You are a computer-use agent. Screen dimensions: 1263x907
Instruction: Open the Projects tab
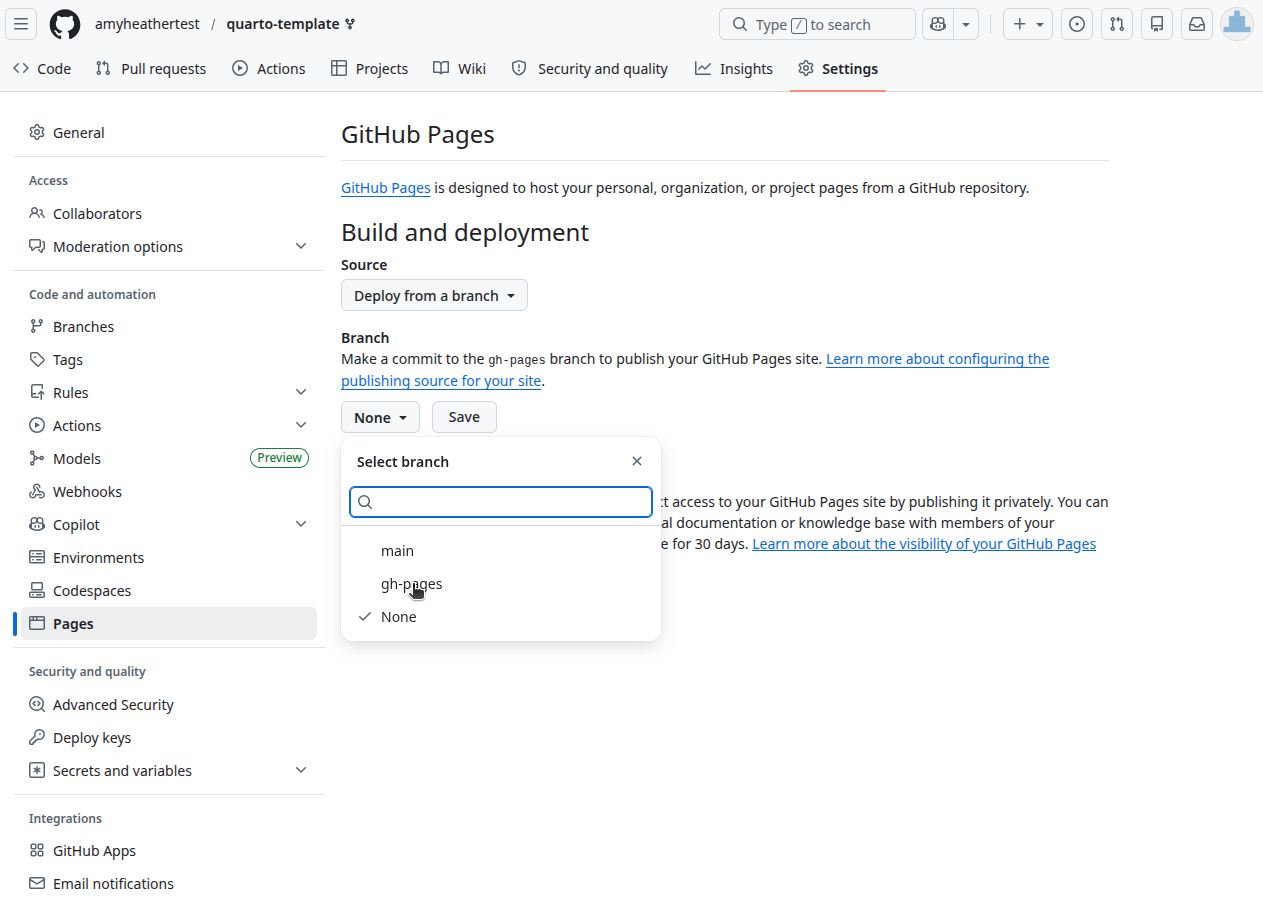click(x=370, y=68)
